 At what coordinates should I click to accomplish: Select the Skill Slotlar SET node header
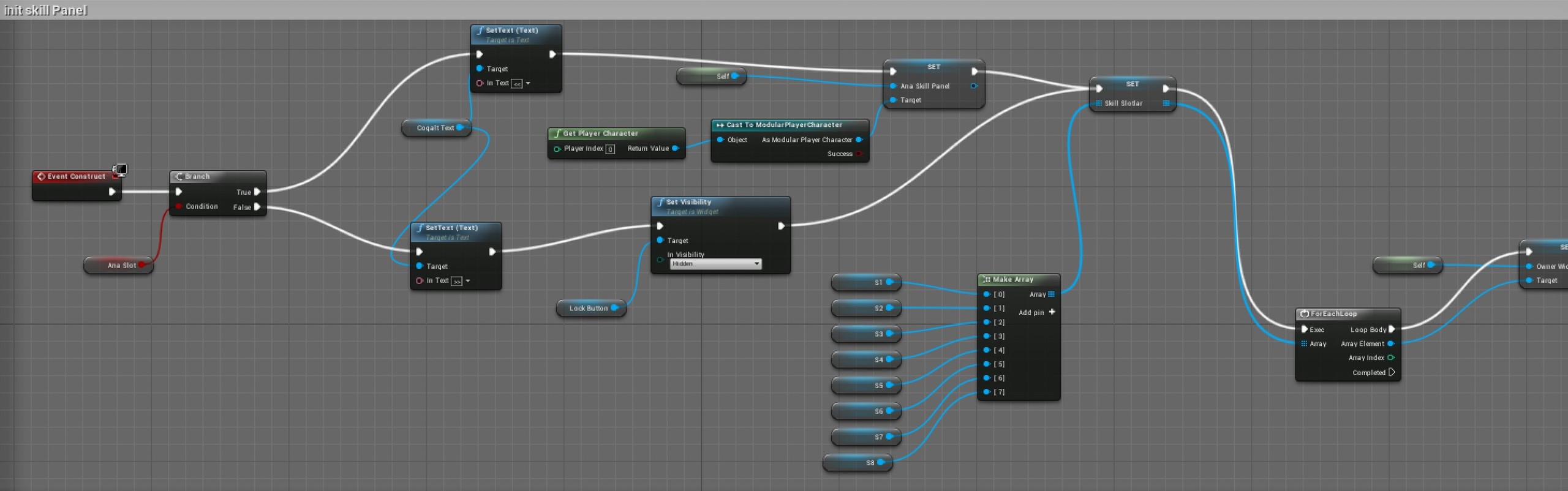(x=1133, y=84)
